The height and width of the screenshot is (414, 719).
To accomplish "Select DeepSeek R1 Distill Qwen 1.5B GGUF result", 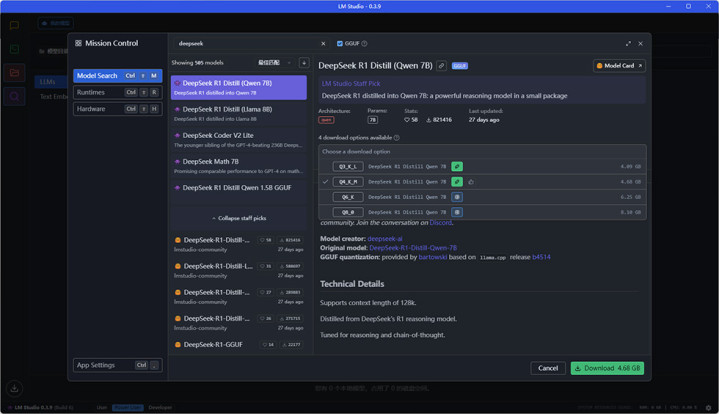I will click(239, 192).
